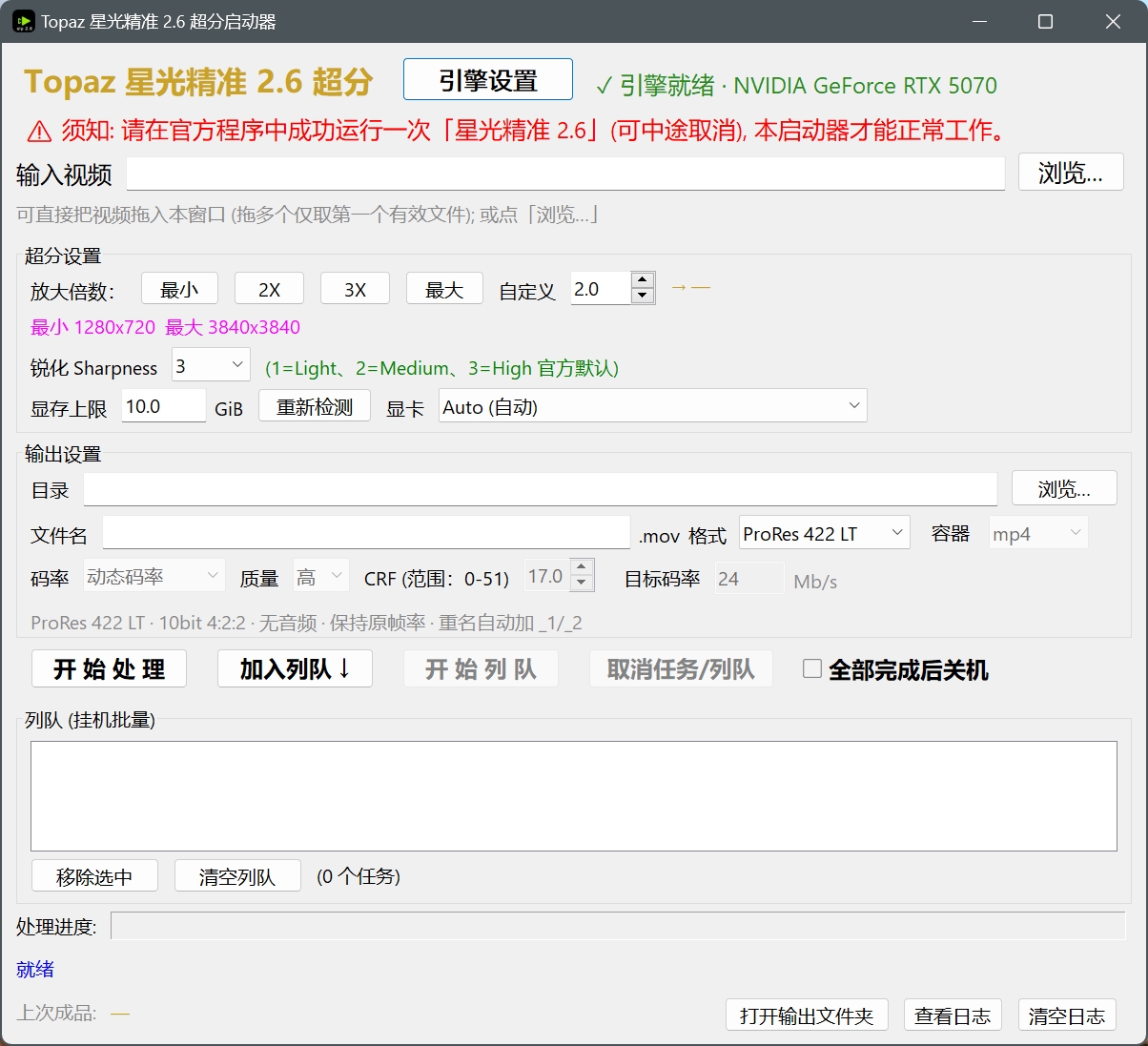Open the 质量 高 dropdown
The image size is (1148, 1046).
[320, 576]
